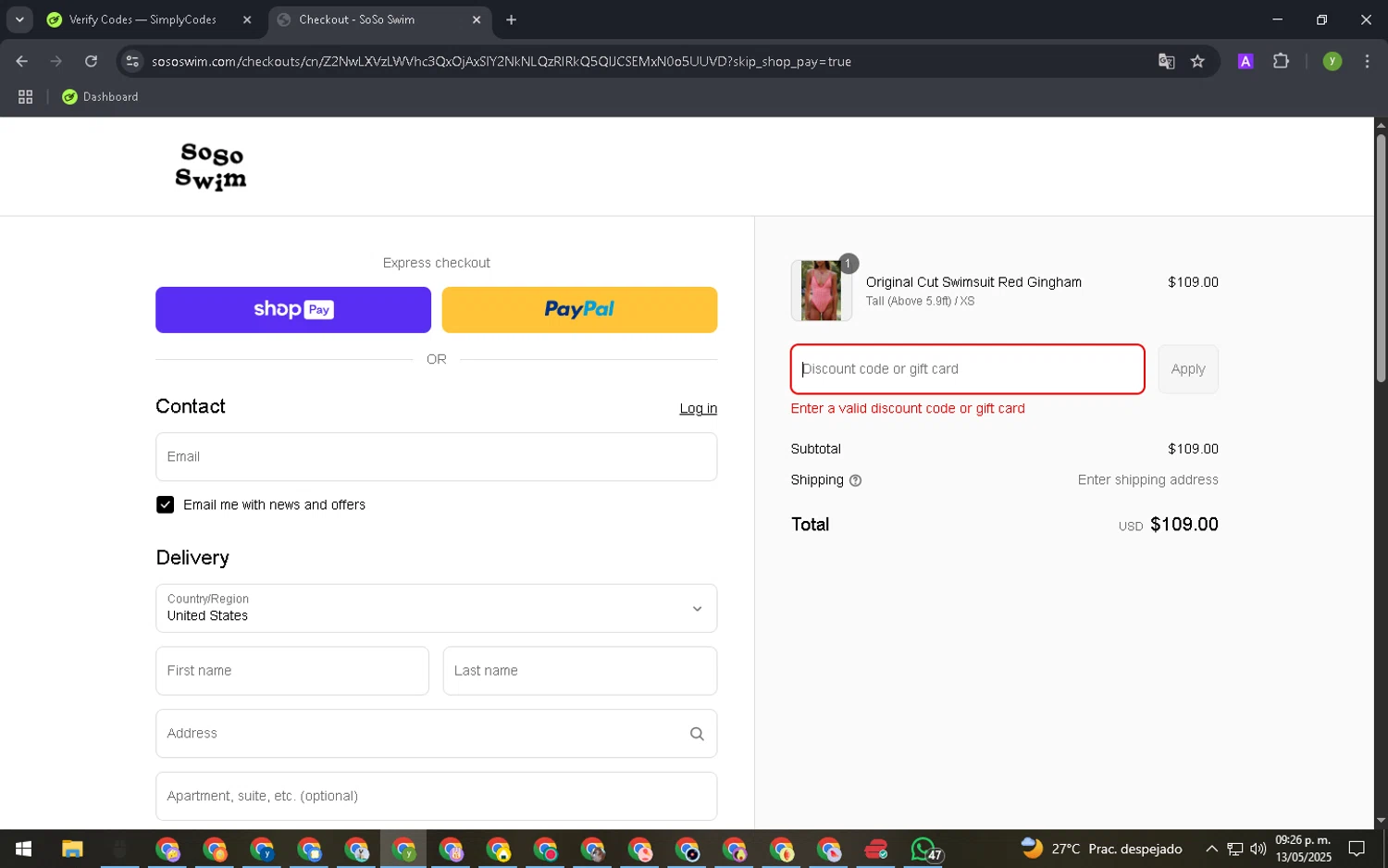Pay with the PayPal button
Image resolution: width=1388 pixels, height=868 pixels.
579,309
